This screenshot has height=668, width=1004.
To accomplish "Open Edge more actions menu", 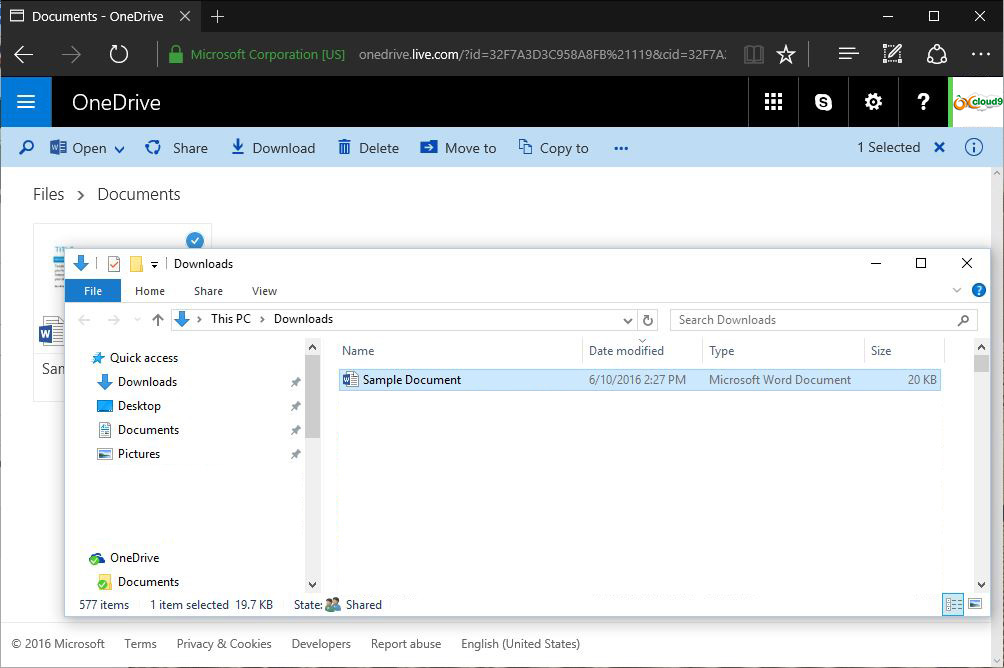I will [980, 54].
